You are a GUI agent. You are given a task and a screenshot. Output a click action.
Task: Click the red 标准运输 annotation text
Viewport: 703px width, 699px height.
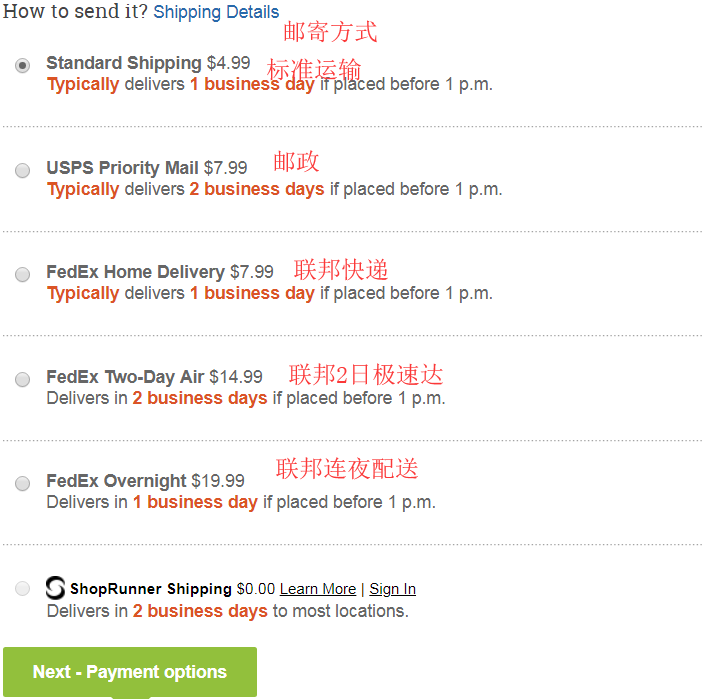[314, 70]
